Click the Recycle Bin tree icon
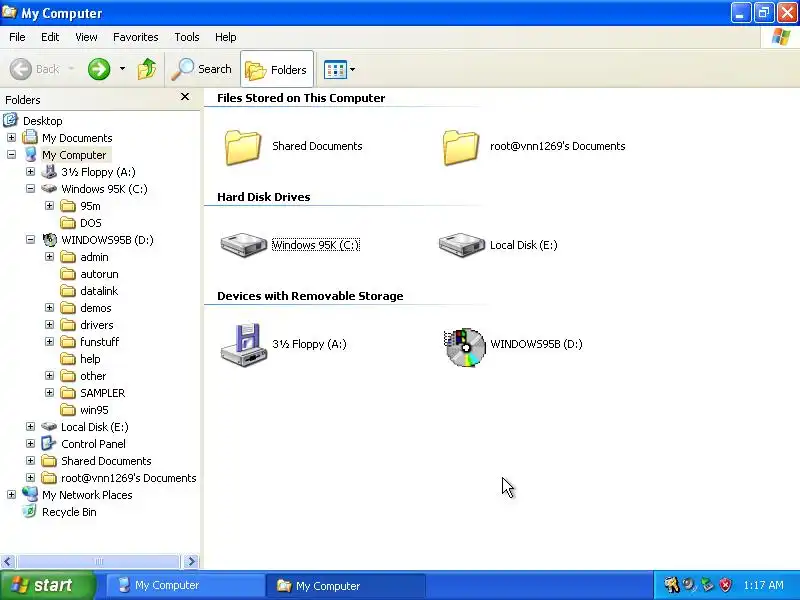The height and width of the screenshot is (600, 800). point(30,511)
